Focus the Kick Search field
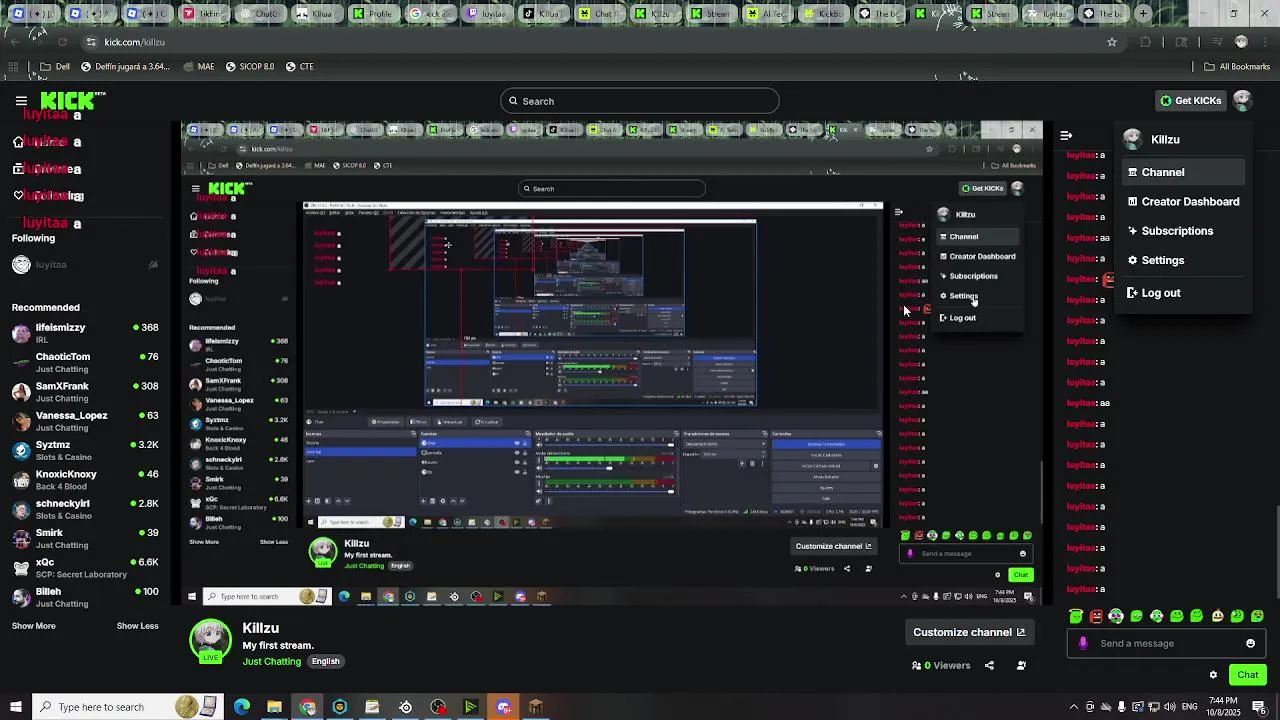 point(640,101)
